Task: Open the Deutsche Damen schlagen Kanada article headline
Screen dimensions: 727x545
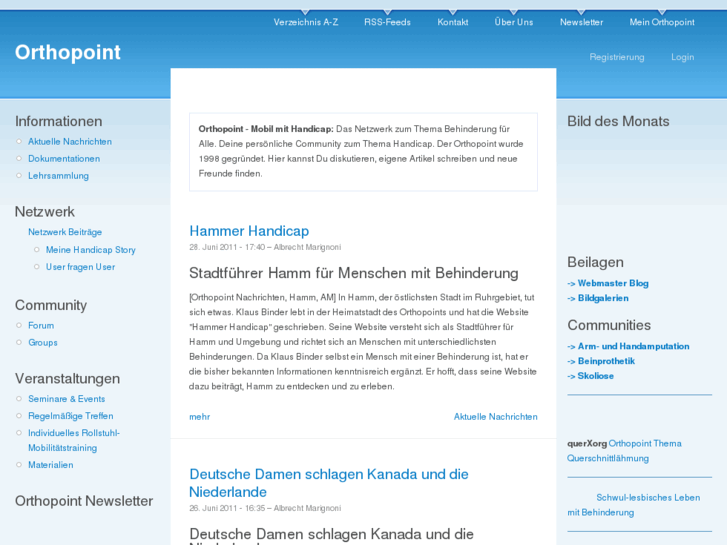Action: click(x=329, y=483)
